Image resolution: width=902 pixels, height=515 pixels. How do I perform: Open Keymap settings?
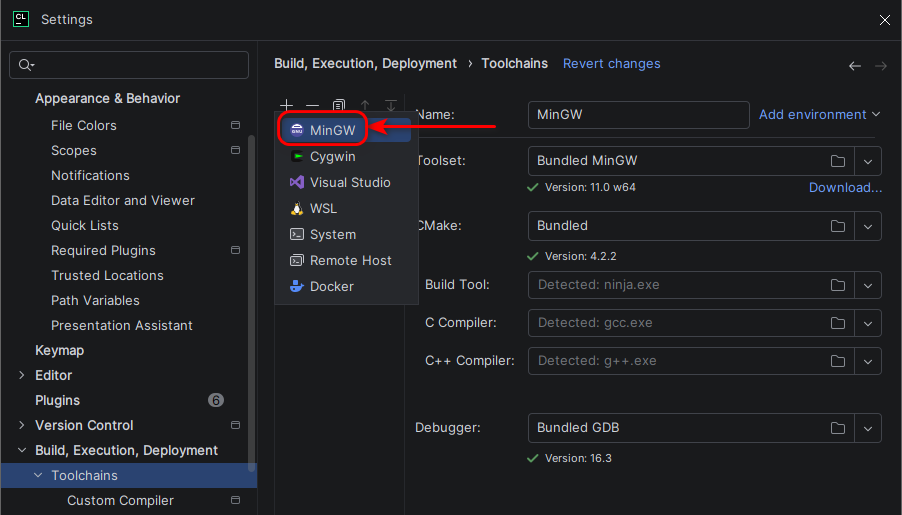(59, 350)
